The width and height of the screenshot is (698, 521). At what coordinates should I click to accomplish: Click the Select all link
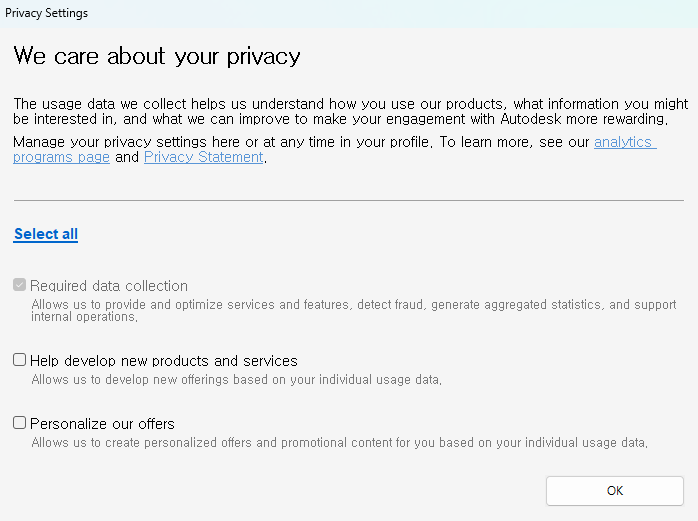coord(46,234)
